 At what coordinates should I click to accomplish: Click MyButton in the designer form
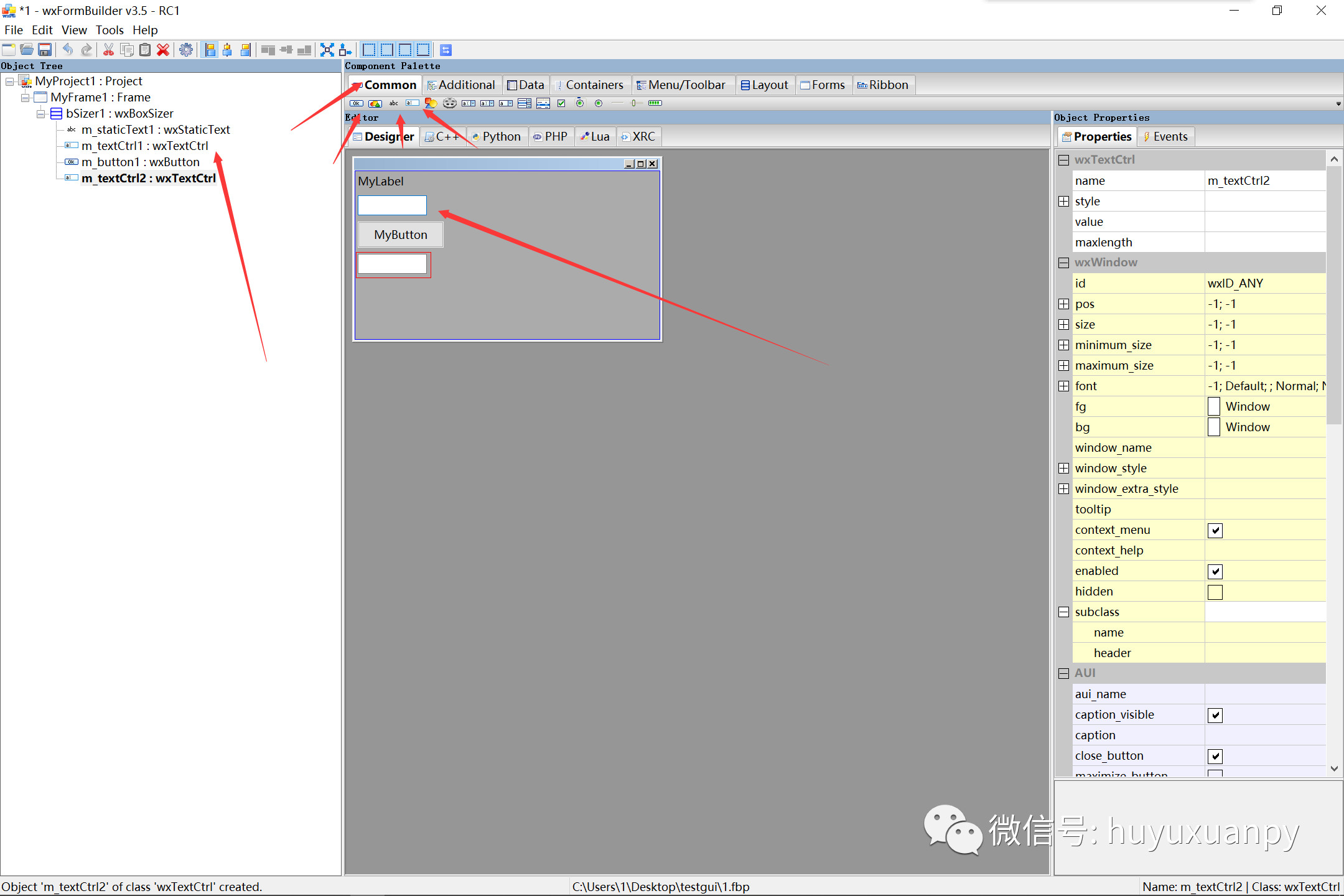tap(400, 235)
